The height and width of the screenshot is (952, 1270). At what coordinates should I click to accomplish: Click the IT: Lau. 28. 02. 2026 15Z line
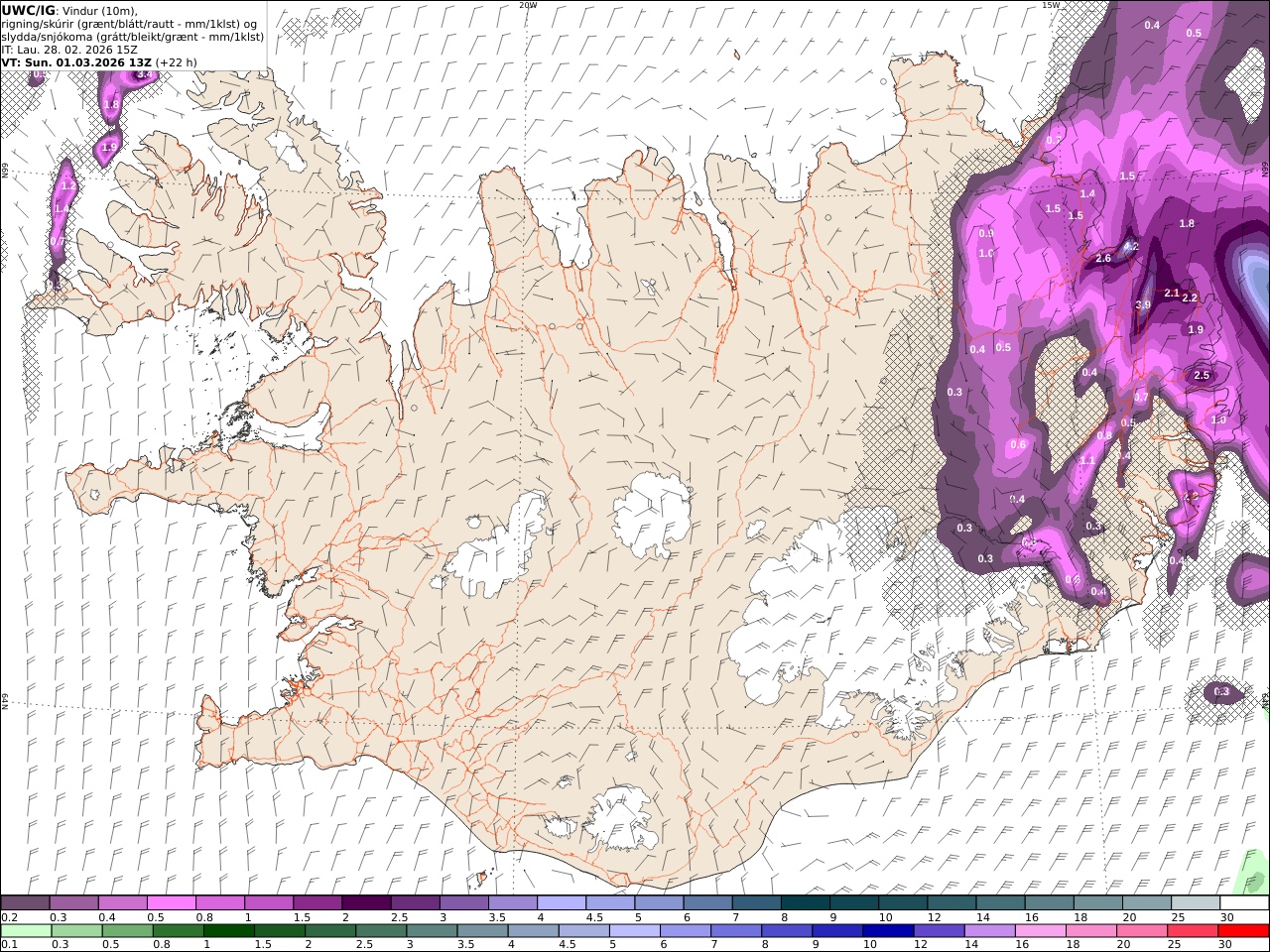[x=69, y=49]
